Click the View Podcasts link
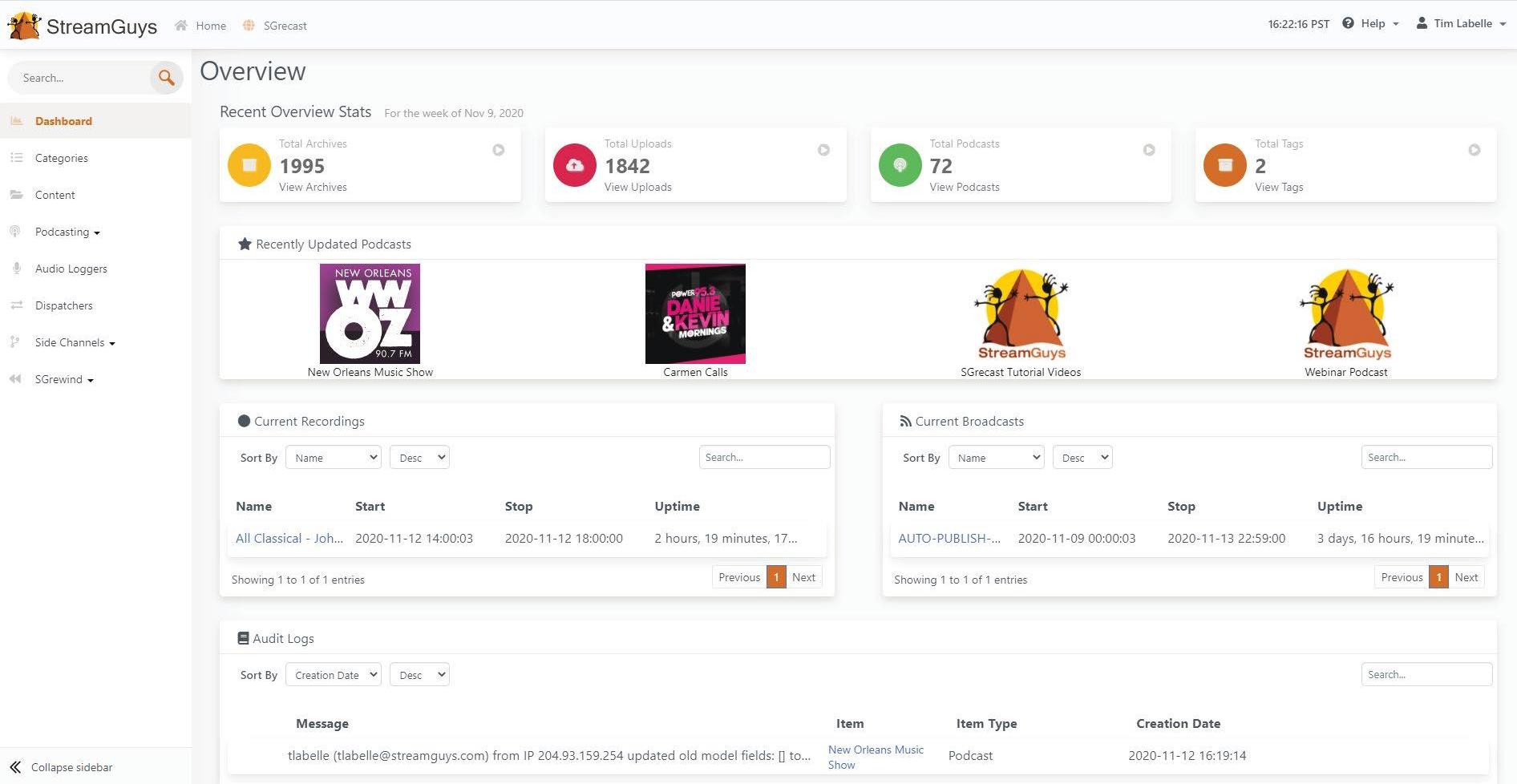 (965, 187)
